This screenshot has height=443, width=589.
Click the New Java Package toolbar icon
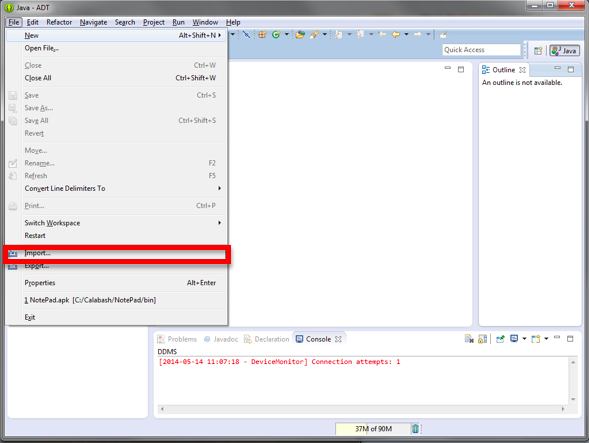(x=262, y=35)
